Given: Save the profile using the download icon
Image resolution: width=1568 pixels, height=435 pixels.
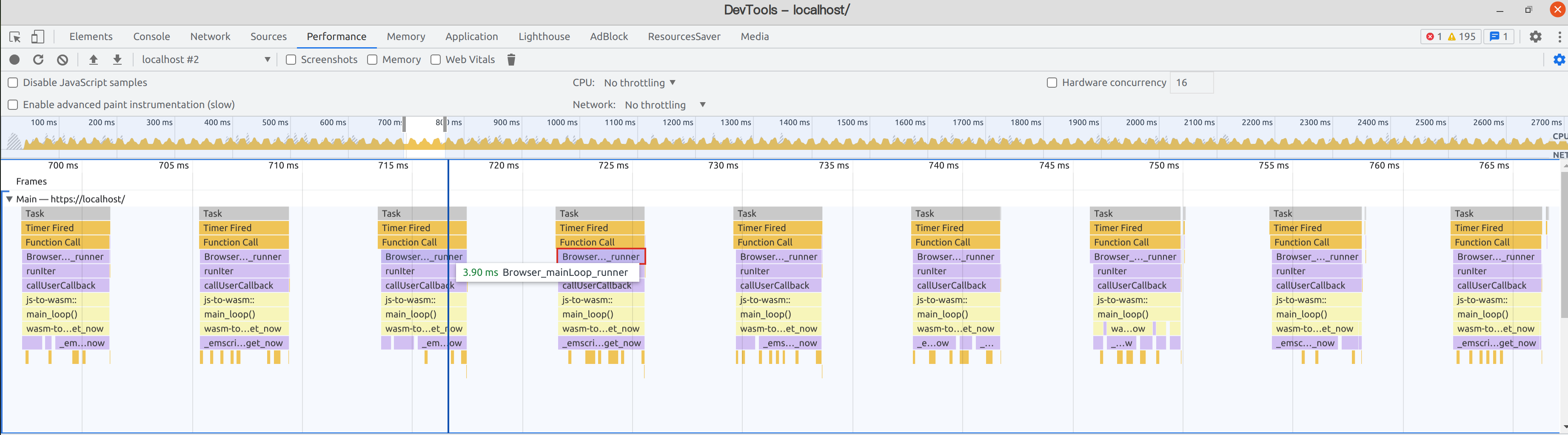Looking at the screenshot, I should [x=117, y=59].
